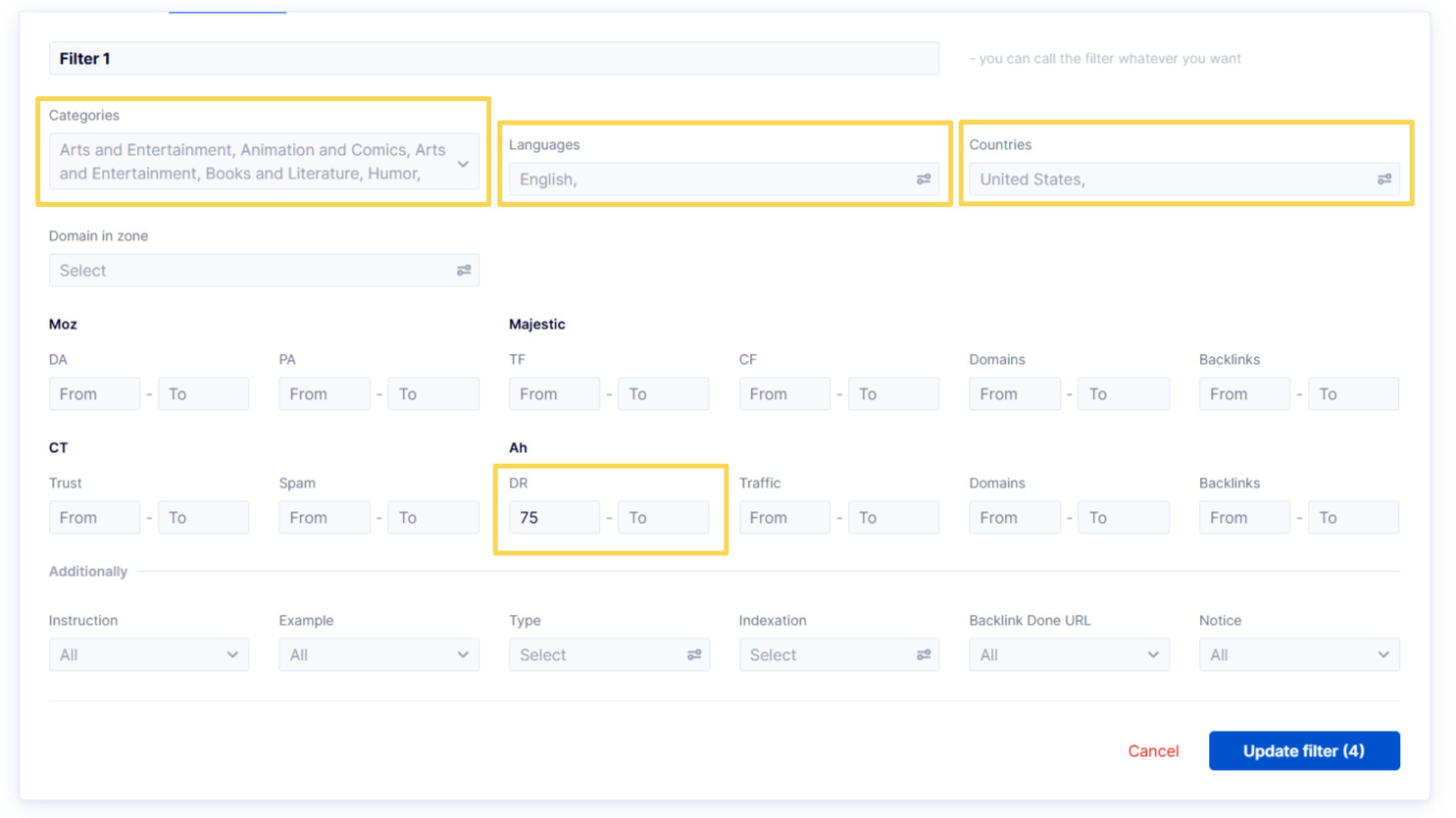Open the Indexation picker icon

click(923, 654)
